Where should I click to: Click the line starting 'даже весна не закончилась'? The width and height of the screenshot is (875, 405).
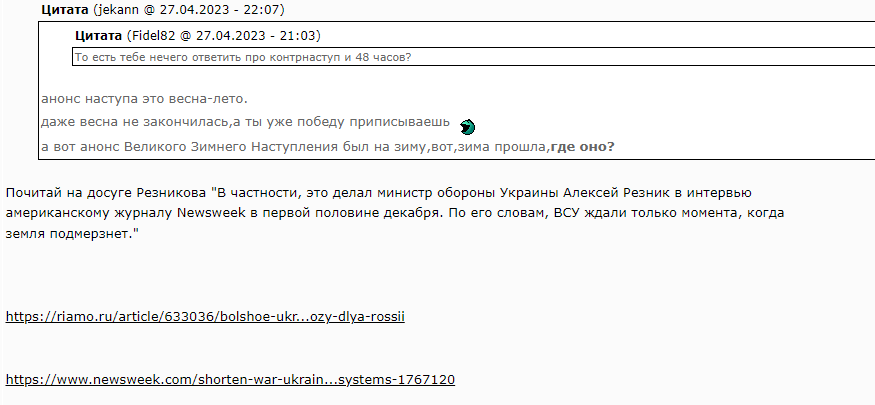245,122
